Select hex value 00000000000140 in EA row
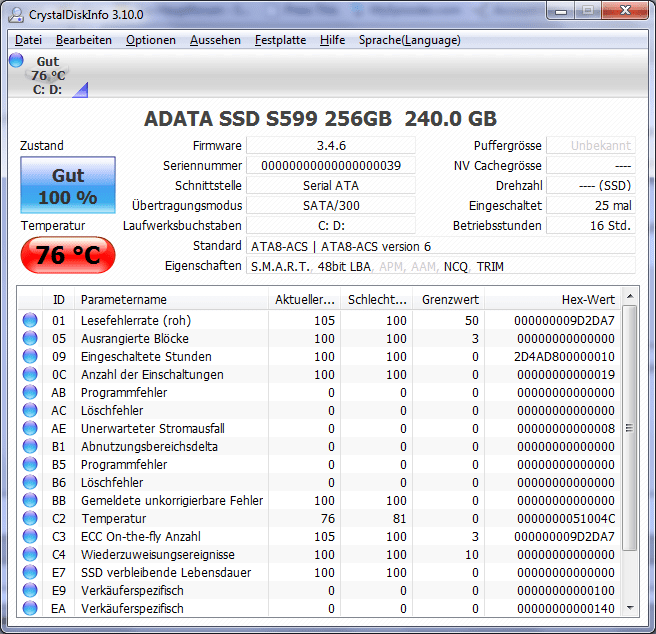Viewport: 656px width, 634px height. point(566,608)
